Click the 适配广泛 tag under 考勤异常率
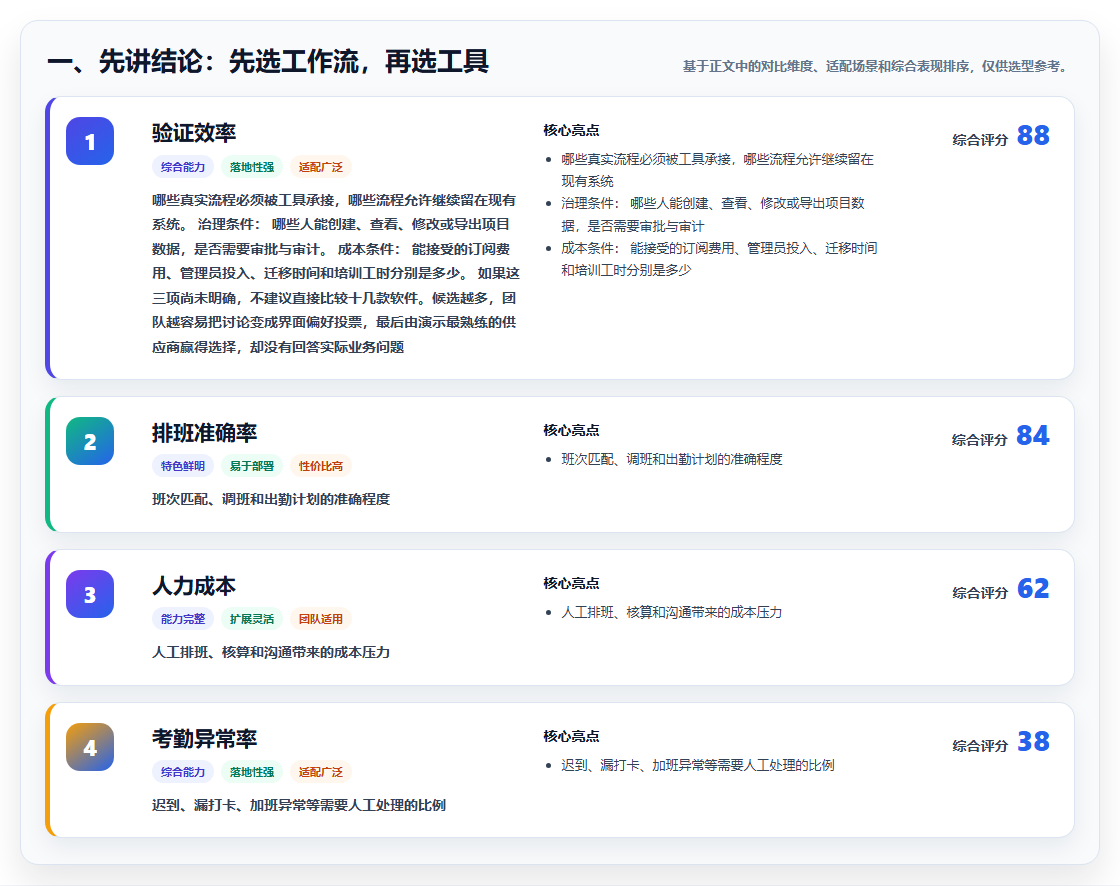Viewport: 1120px width, 886px height. tap(321, 772)
